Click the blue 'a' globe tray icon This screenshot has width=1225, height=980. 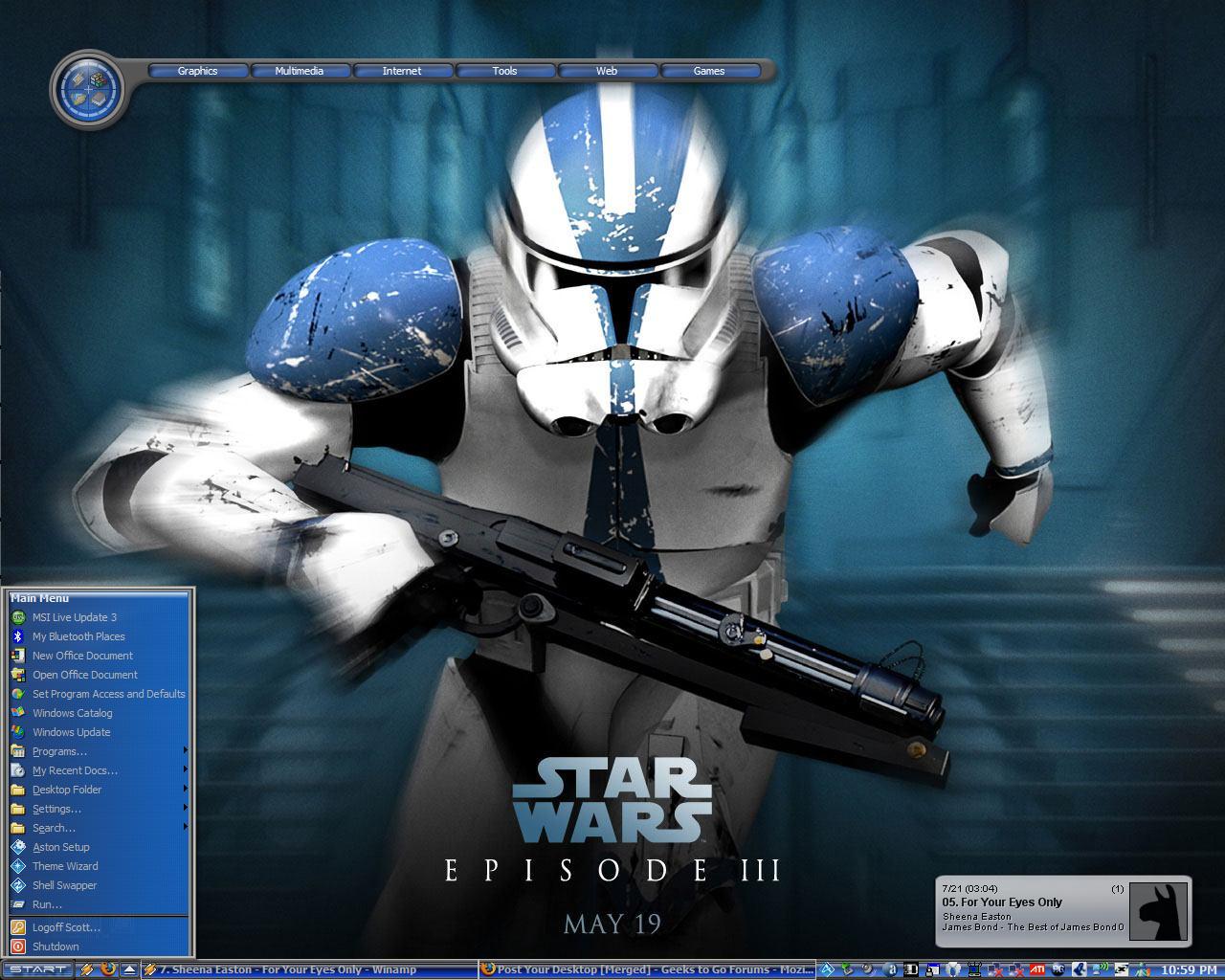tap(890, 969)
